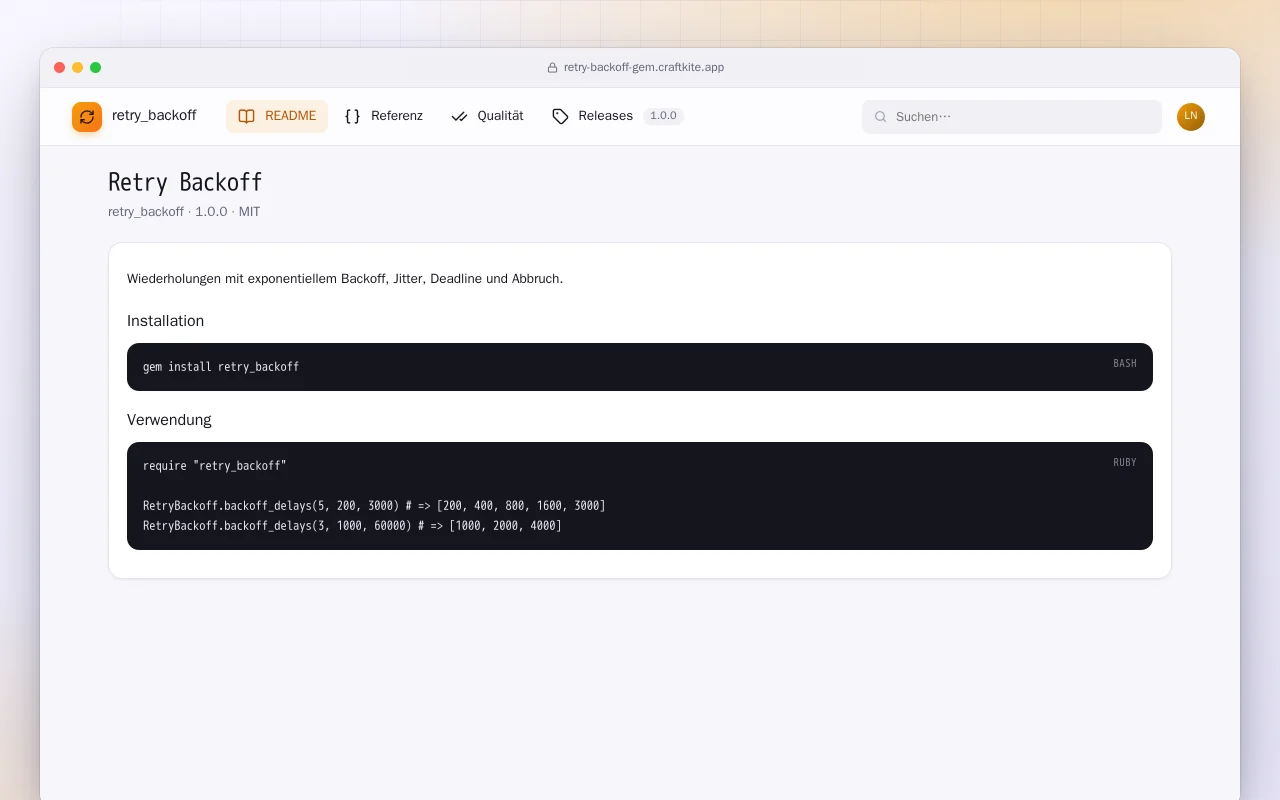Click the lock icon in the address bar
Viewport: 1280px width, 800px height.
[552, 68]
